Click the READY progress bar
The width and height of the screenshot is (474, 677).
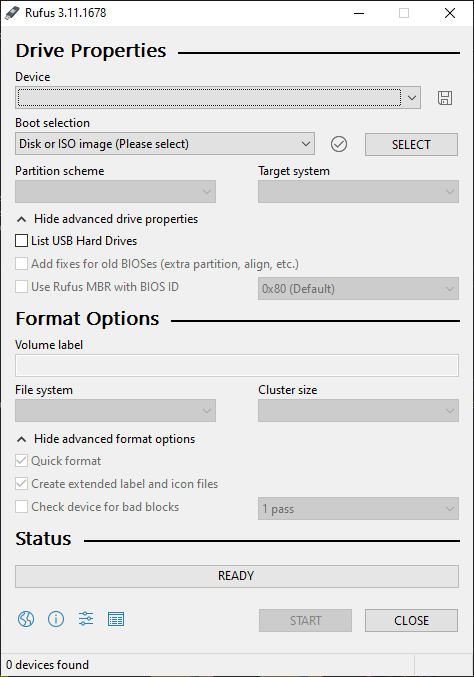point(237,576)
